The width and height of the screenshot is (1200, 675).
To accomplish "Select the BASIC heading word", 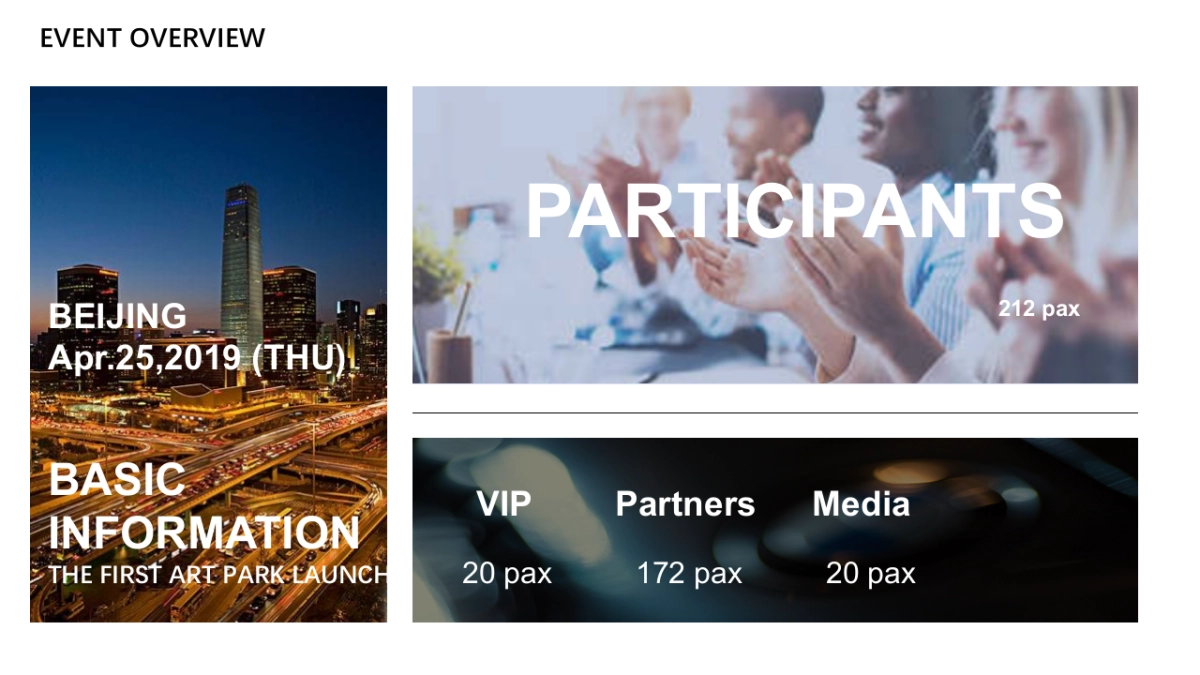I will 117,481.
